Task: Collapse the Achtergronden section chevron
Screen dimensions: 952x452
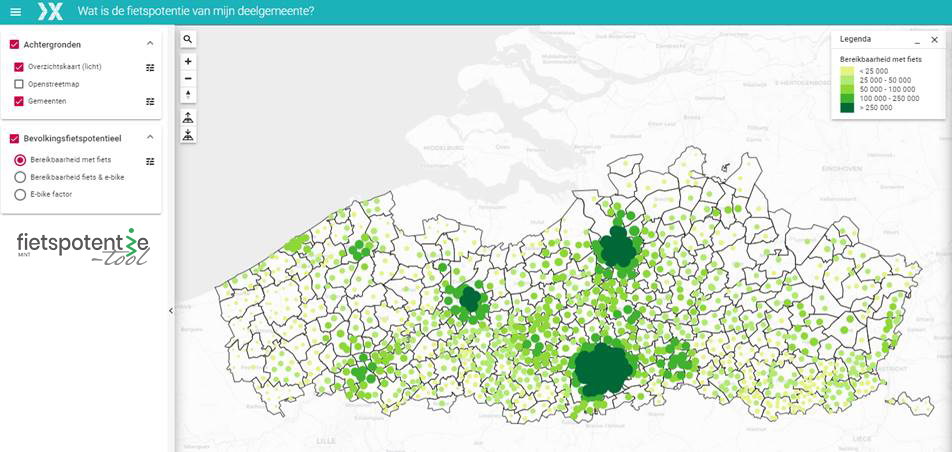Action: coord(150,44)
